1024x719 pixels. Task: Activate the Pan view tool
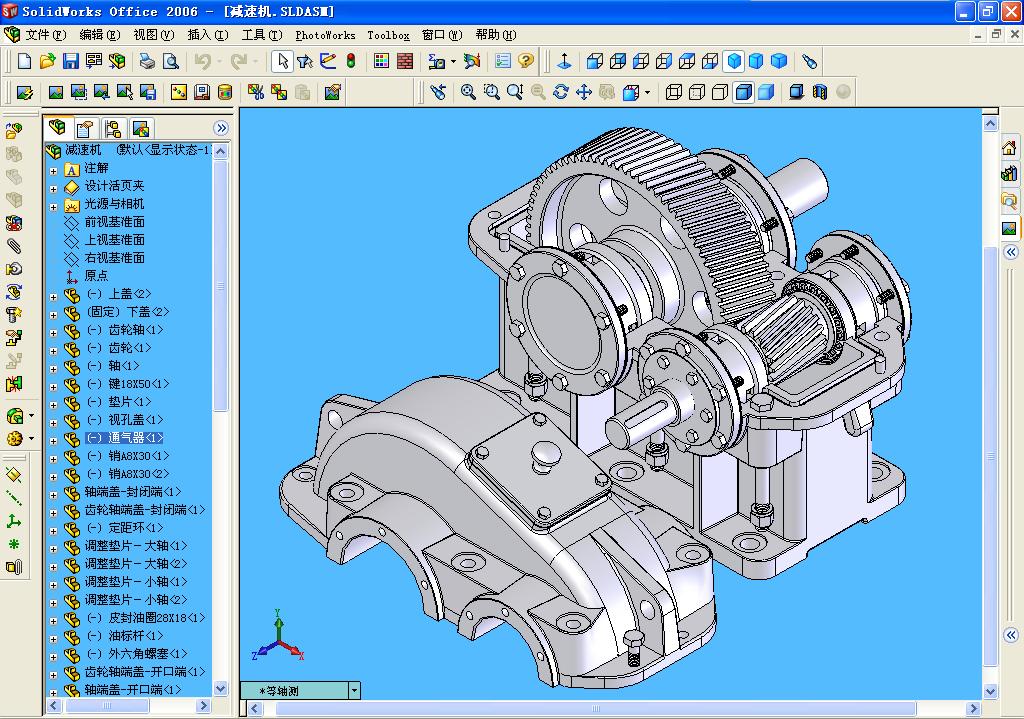[583, 92]
